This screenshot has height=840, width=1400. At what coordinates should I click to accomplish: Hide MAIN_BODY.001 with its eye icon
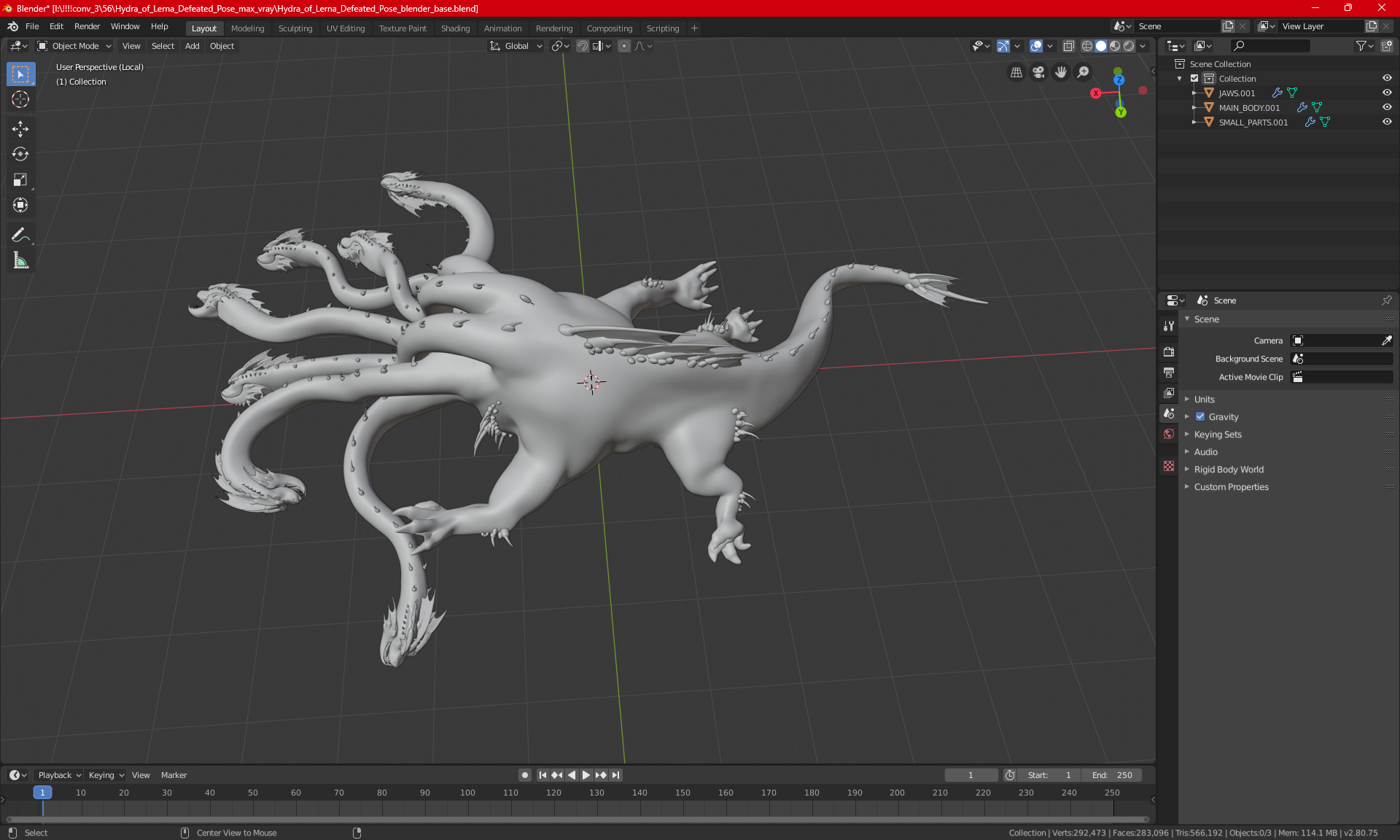[1387, 108]
